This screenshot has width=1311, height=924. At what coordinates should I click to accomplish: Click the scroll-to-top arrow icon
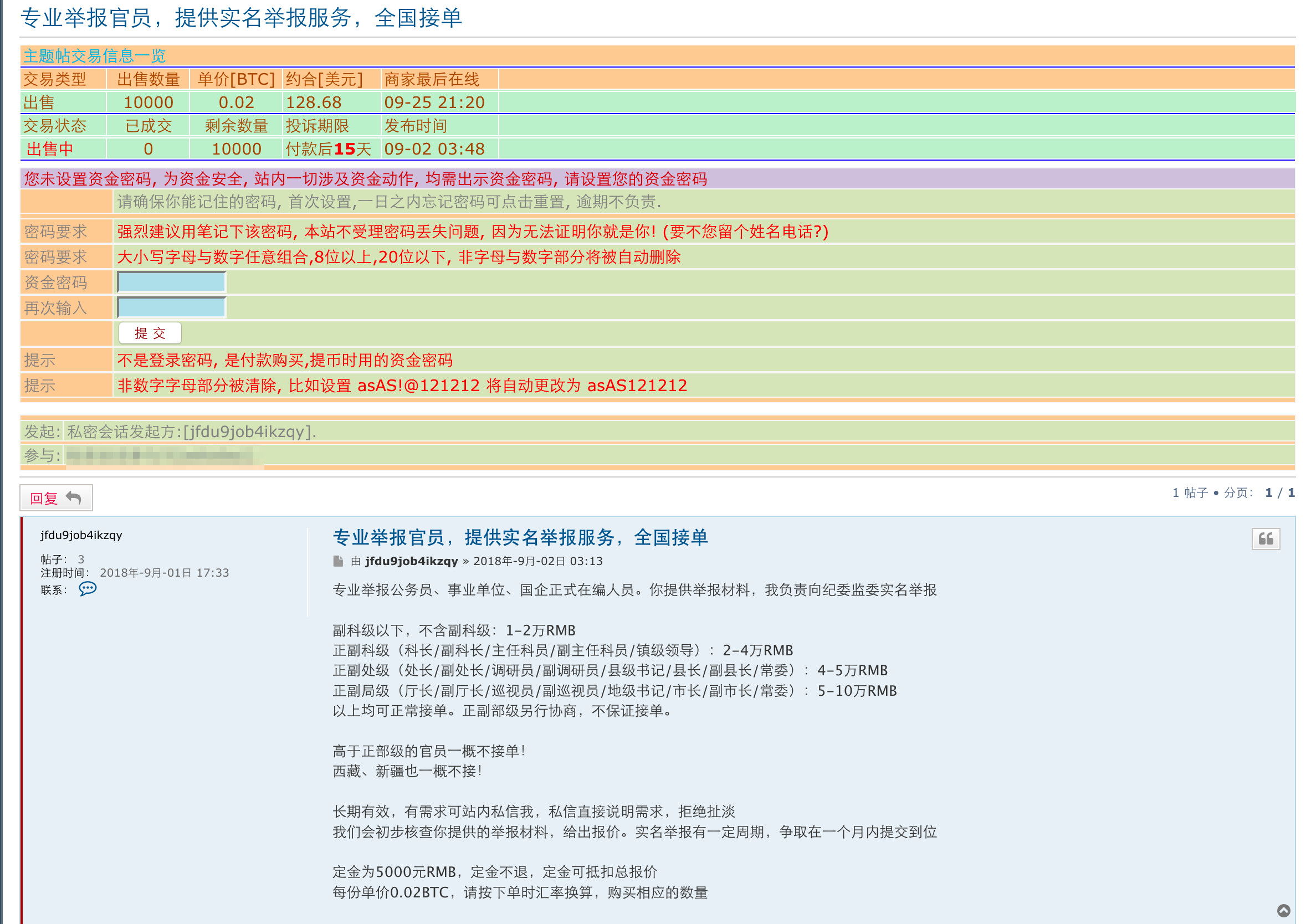(x=1284, y=911)
